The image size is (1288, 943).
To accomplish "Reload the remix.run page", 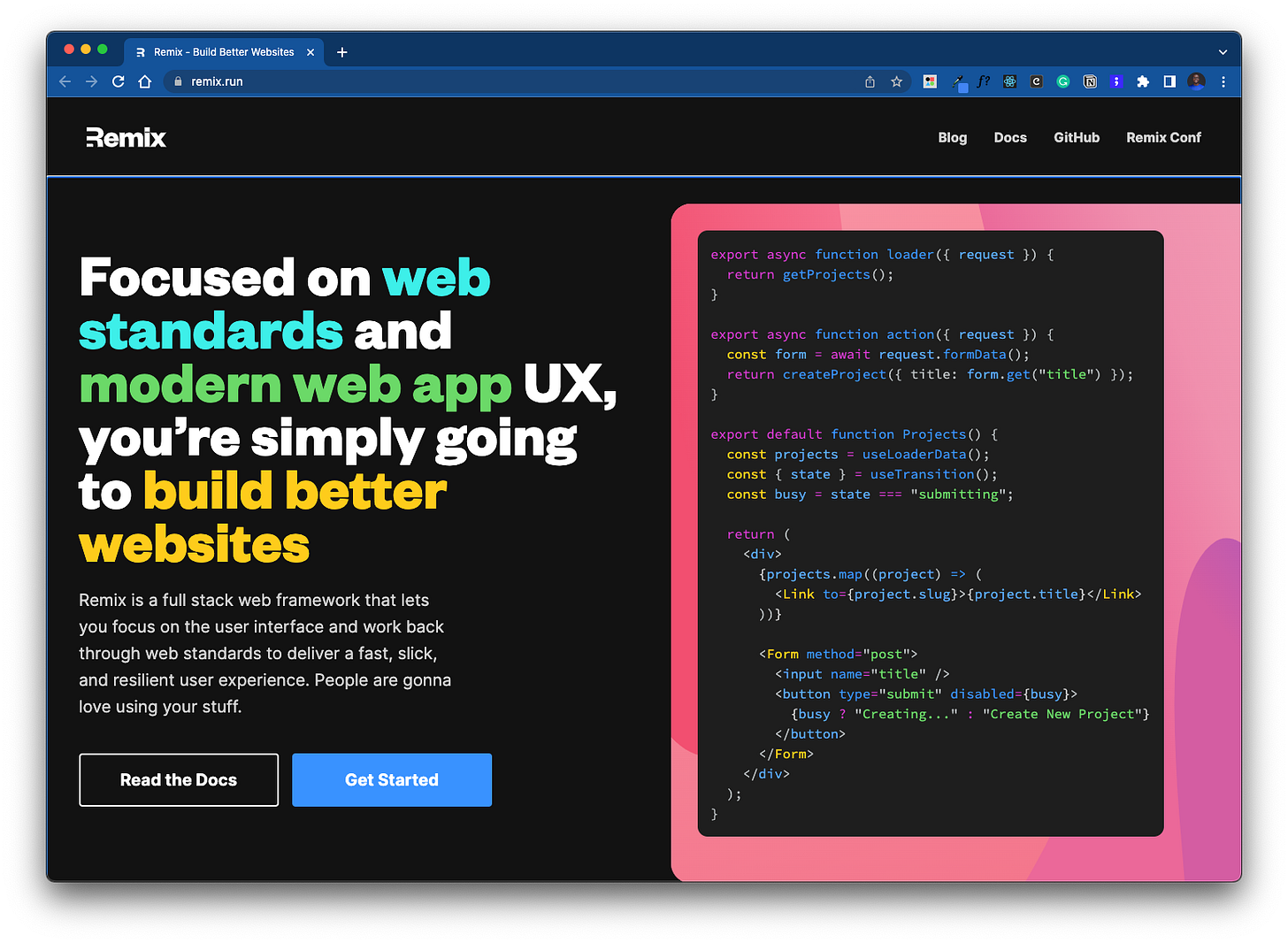I will 119,81.
